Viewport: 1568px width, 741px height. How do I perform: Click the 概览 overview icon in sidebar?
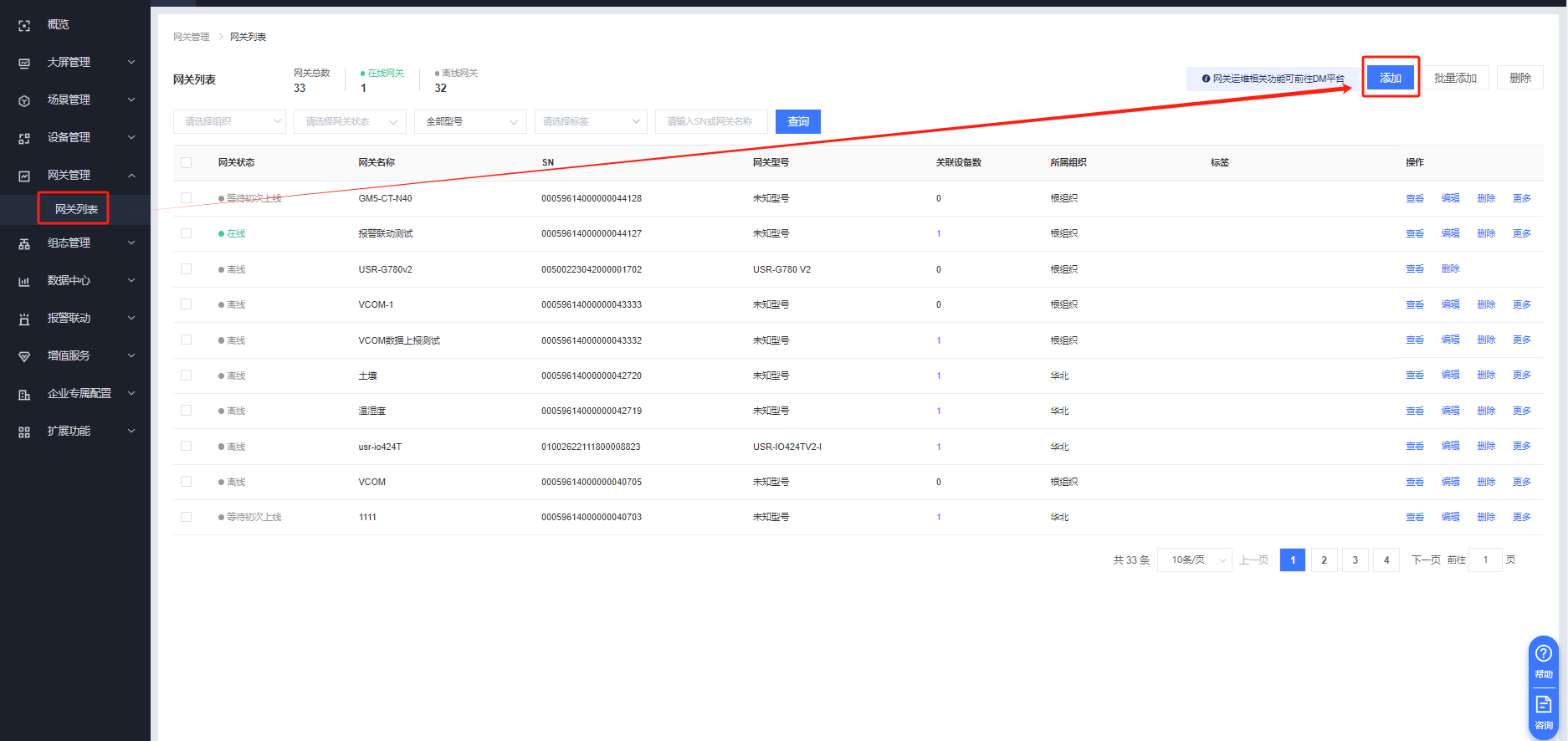click(x=24, y=26)
